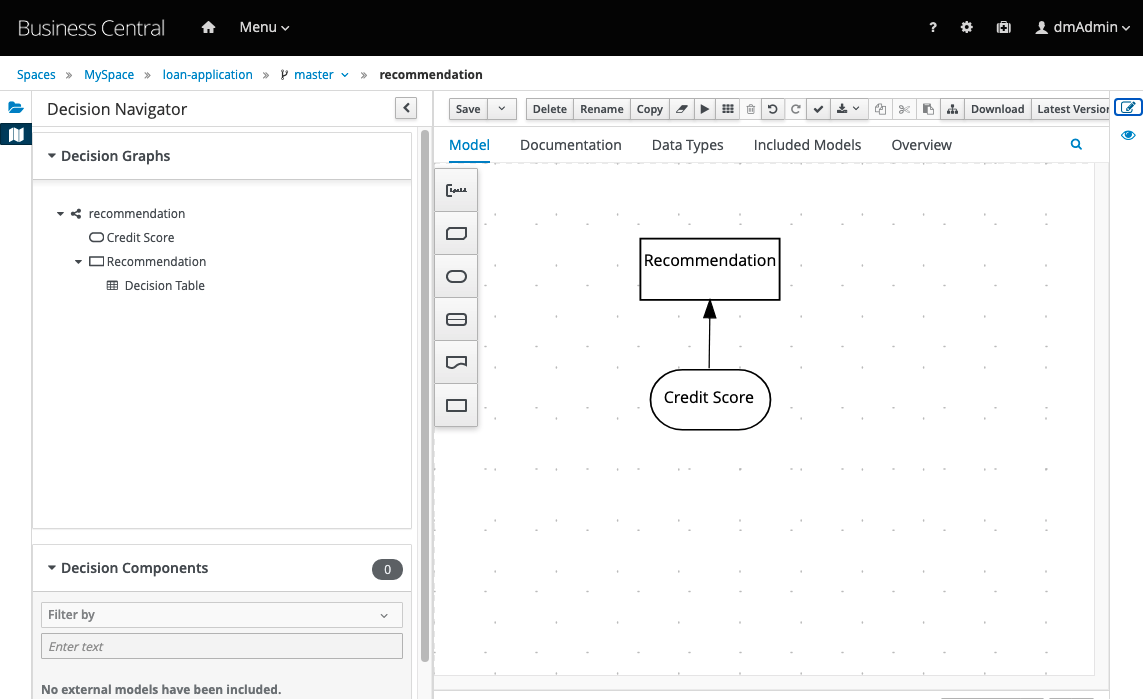Select the Decision rectangle palette shape
Screen dimensions: 1143x699
click(456, 406)
